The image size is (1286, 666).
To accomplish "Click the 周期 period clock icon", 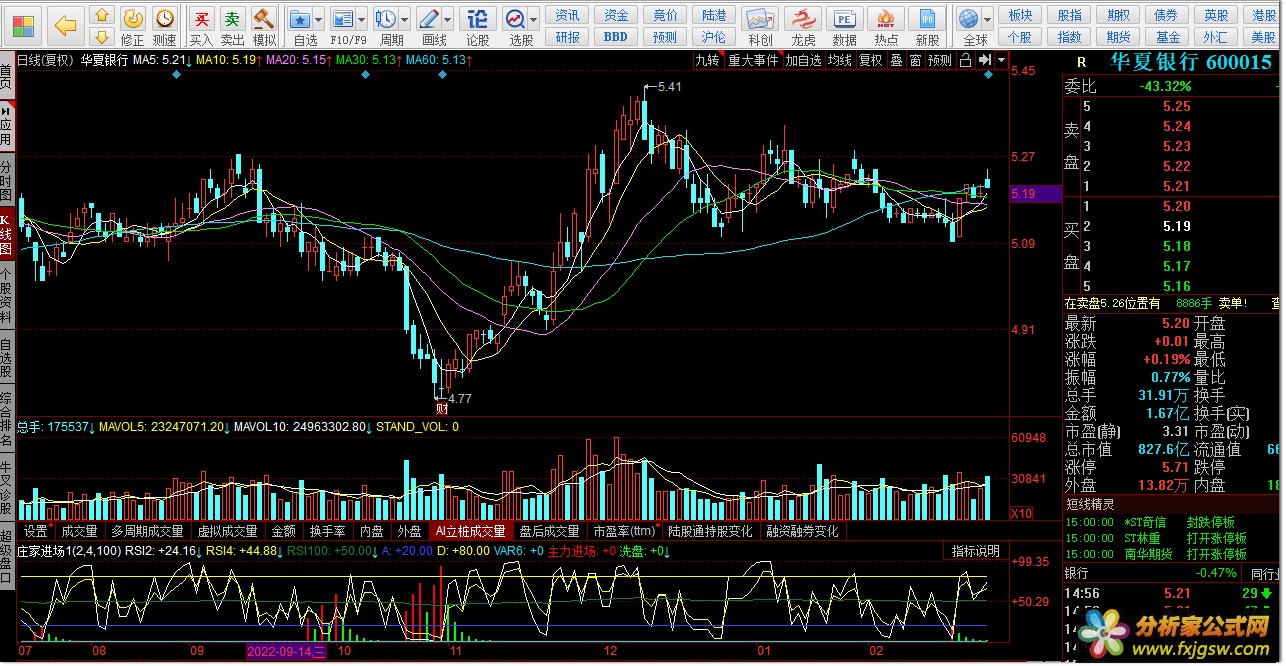I will click(385, 18).
